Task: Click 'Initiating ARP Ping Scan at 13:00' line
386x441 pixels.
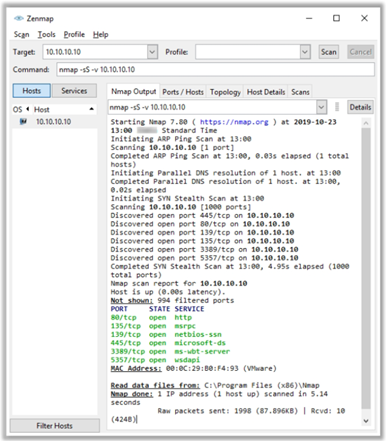Action: [181, 139]
